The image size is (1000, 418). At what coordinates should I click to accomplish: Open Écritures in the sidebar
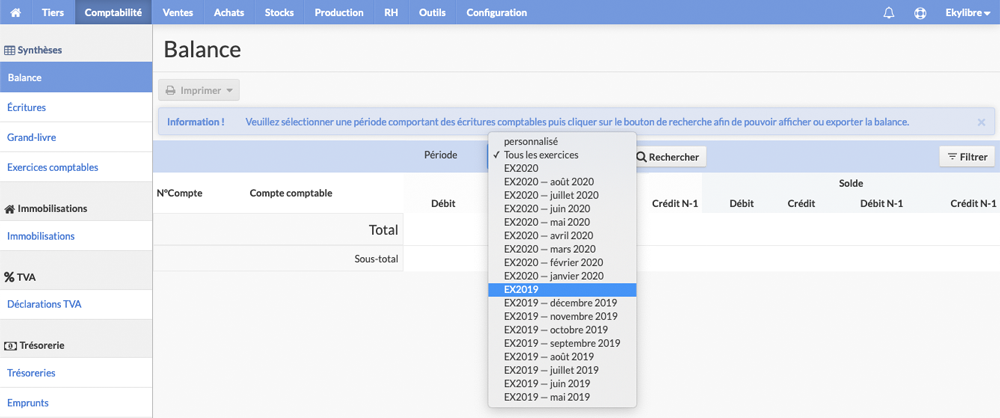click(76, 108)
